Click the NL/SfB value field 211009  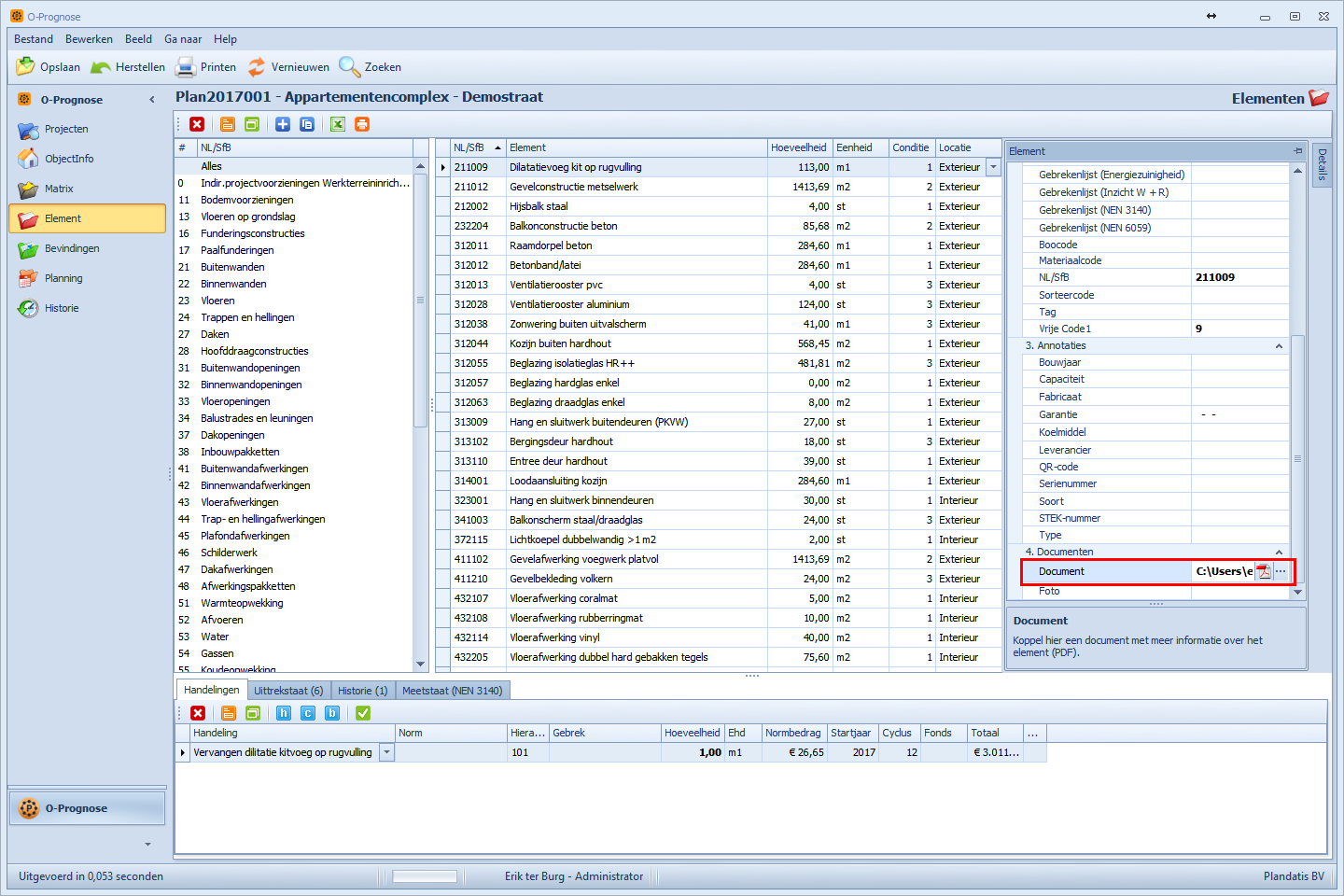pos(1239,277)
